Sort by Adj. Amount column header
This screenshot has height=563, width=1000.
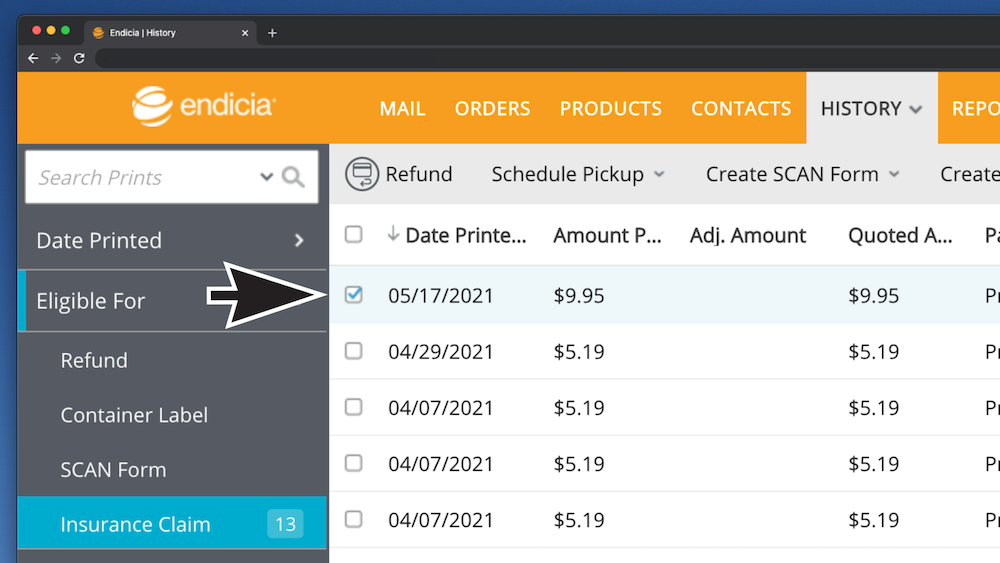tap(747, 235)
